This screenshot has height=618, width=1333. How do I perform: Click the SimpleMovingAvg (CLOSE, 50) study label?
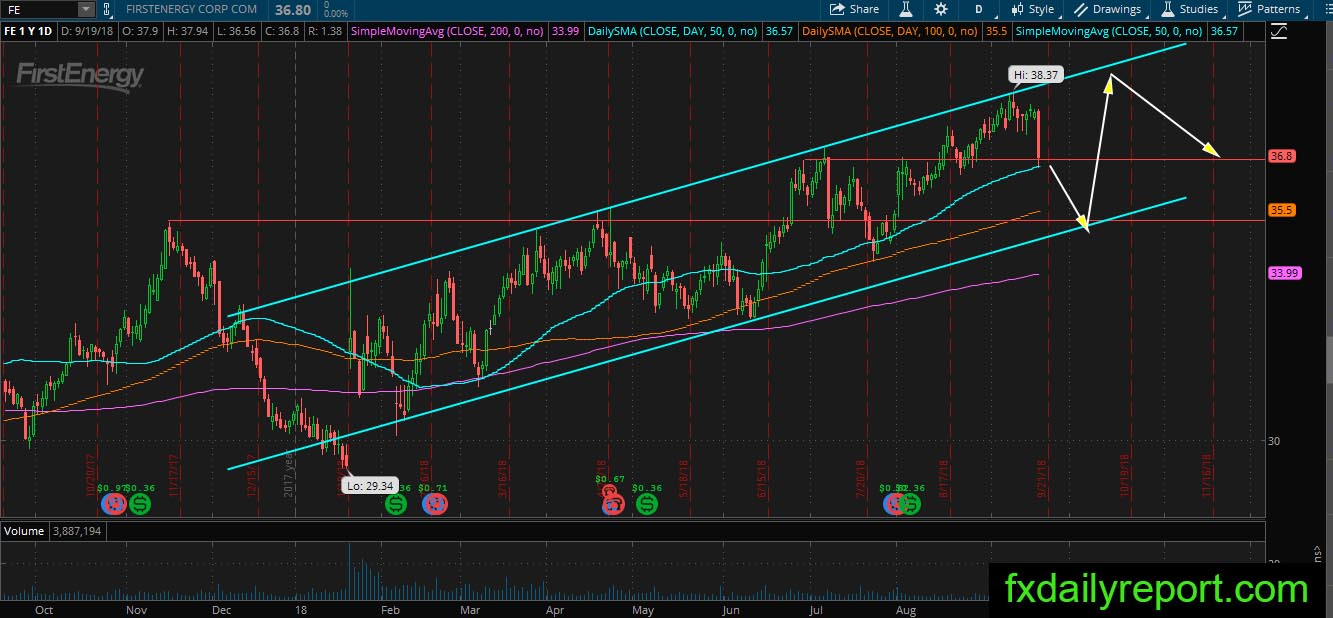click(x=1108, y=32)
